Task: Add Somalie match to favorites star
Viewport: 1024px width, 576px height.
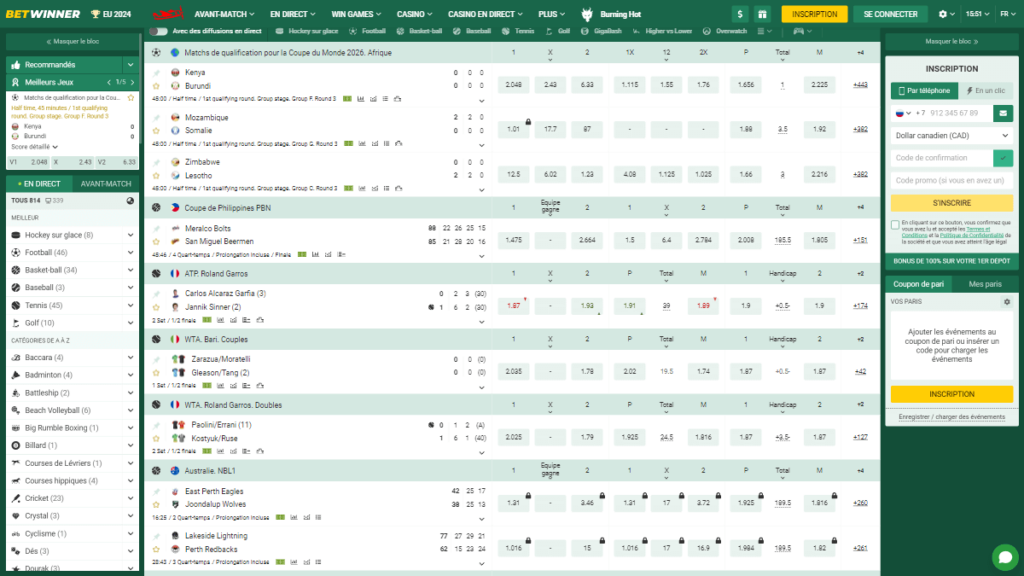Action: [156, 131]
